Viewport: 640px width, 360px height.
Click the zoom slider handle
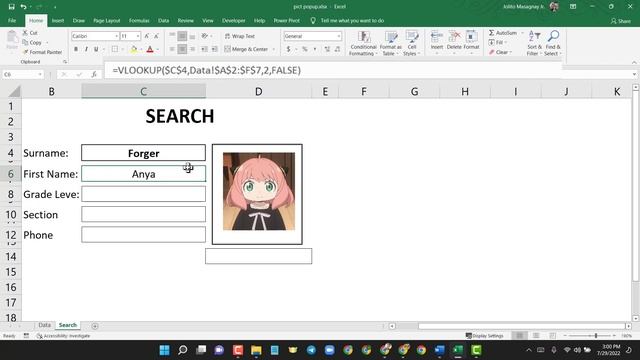click(x=596, y=336)
